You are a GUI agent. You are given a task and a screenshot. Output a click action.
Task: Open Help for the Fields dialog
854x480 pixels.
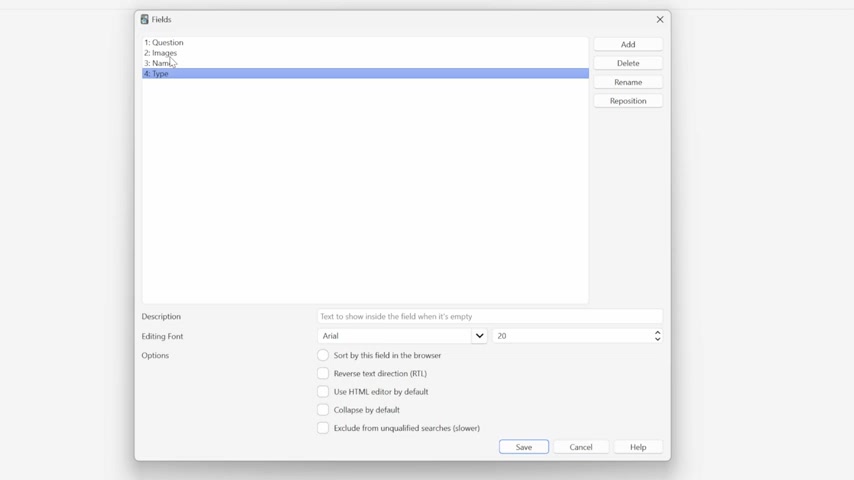(637, 447)
